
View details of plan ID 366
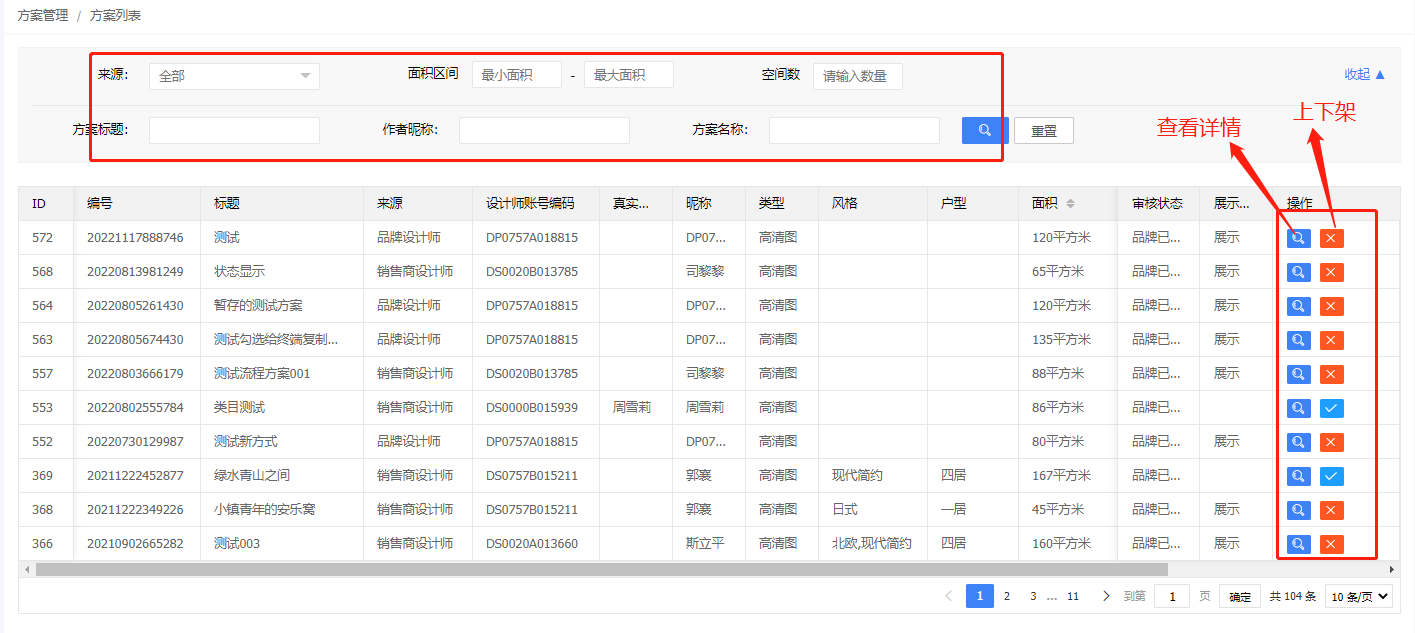(x=1298, y=544)
